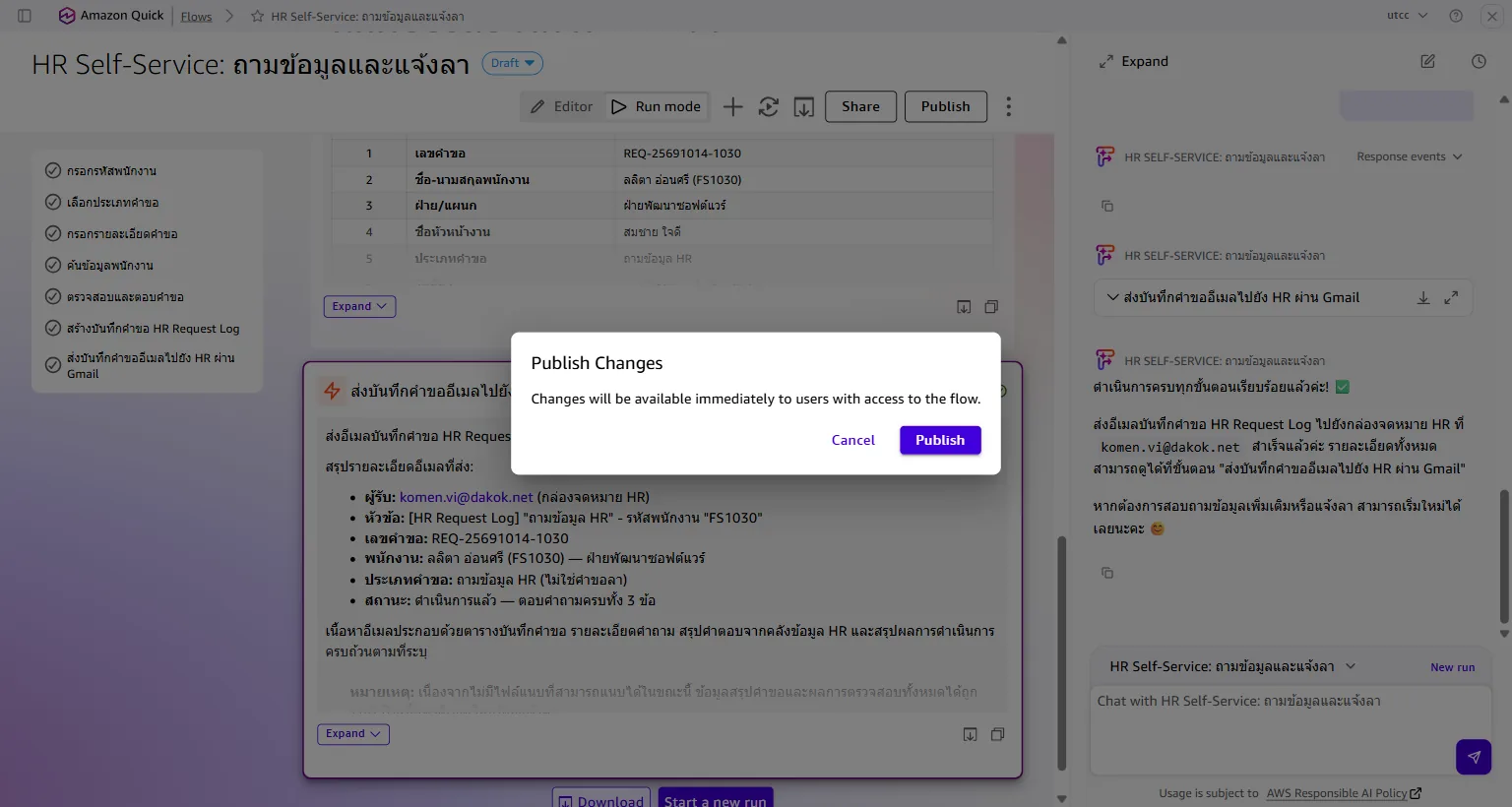This screenshot has height=807, width=1512.
Task: Click the refresh arrows icon in toolbar
Action: 769,106
